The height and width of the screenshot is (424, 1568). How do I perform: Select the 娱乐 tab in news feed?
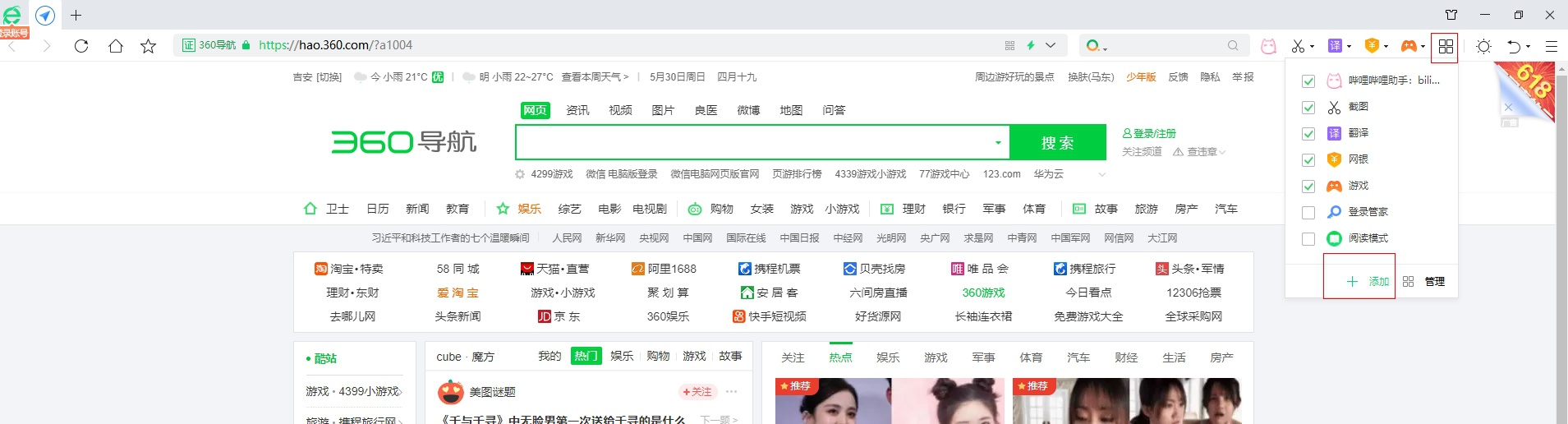tap(888, 357)
